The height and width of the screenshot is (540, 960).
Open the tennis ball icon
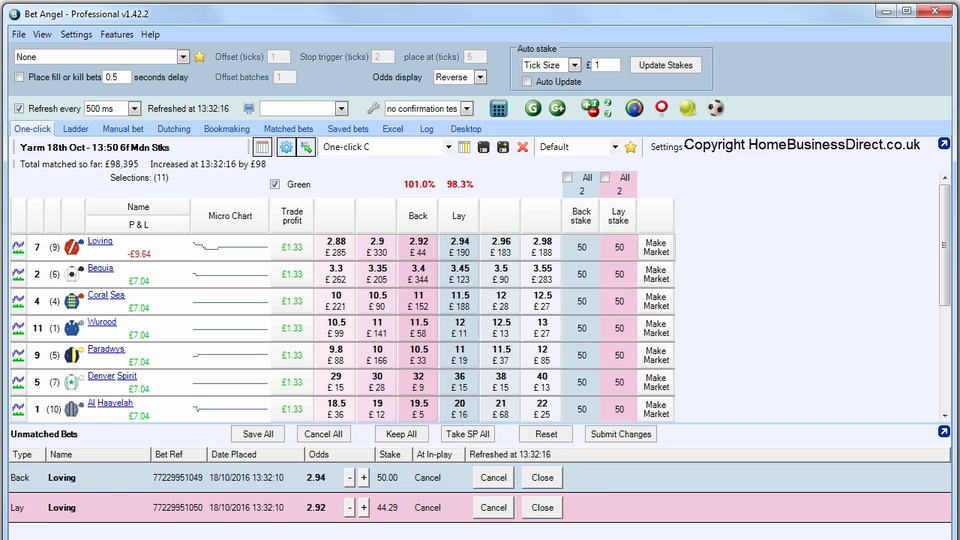click(x=688, y=108)
